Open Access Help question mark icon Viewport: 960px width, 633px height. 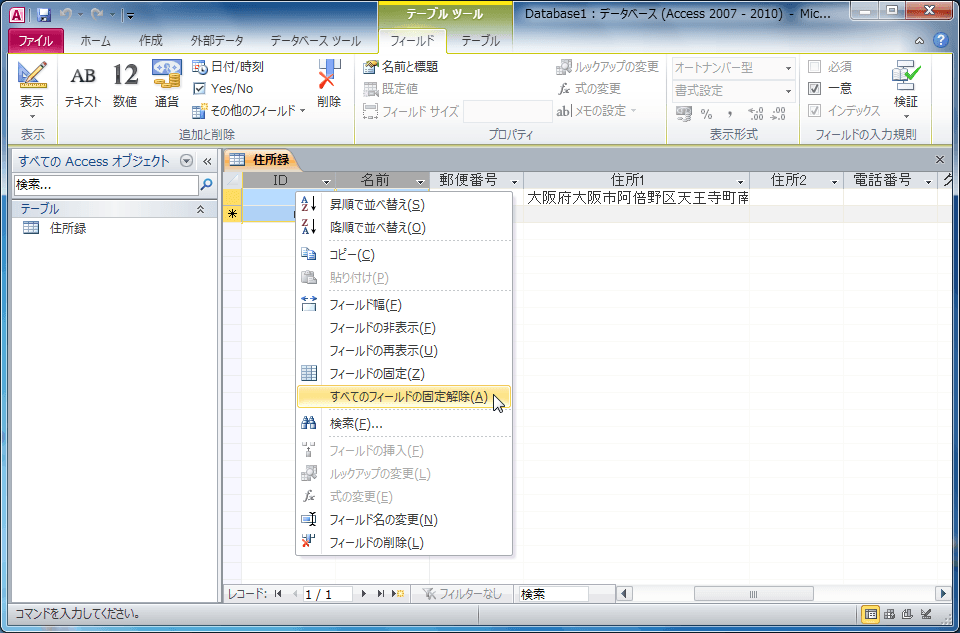940,41
